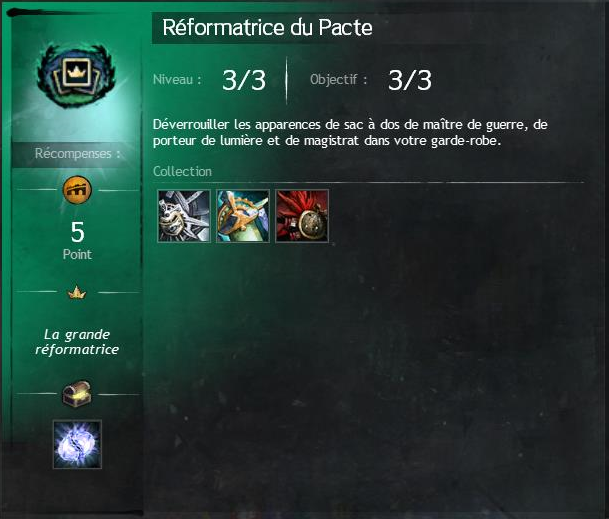Click the word "Point" under the 5
Image resolution: width=609 pixels, height=519 pixels.
pos(77,254)
